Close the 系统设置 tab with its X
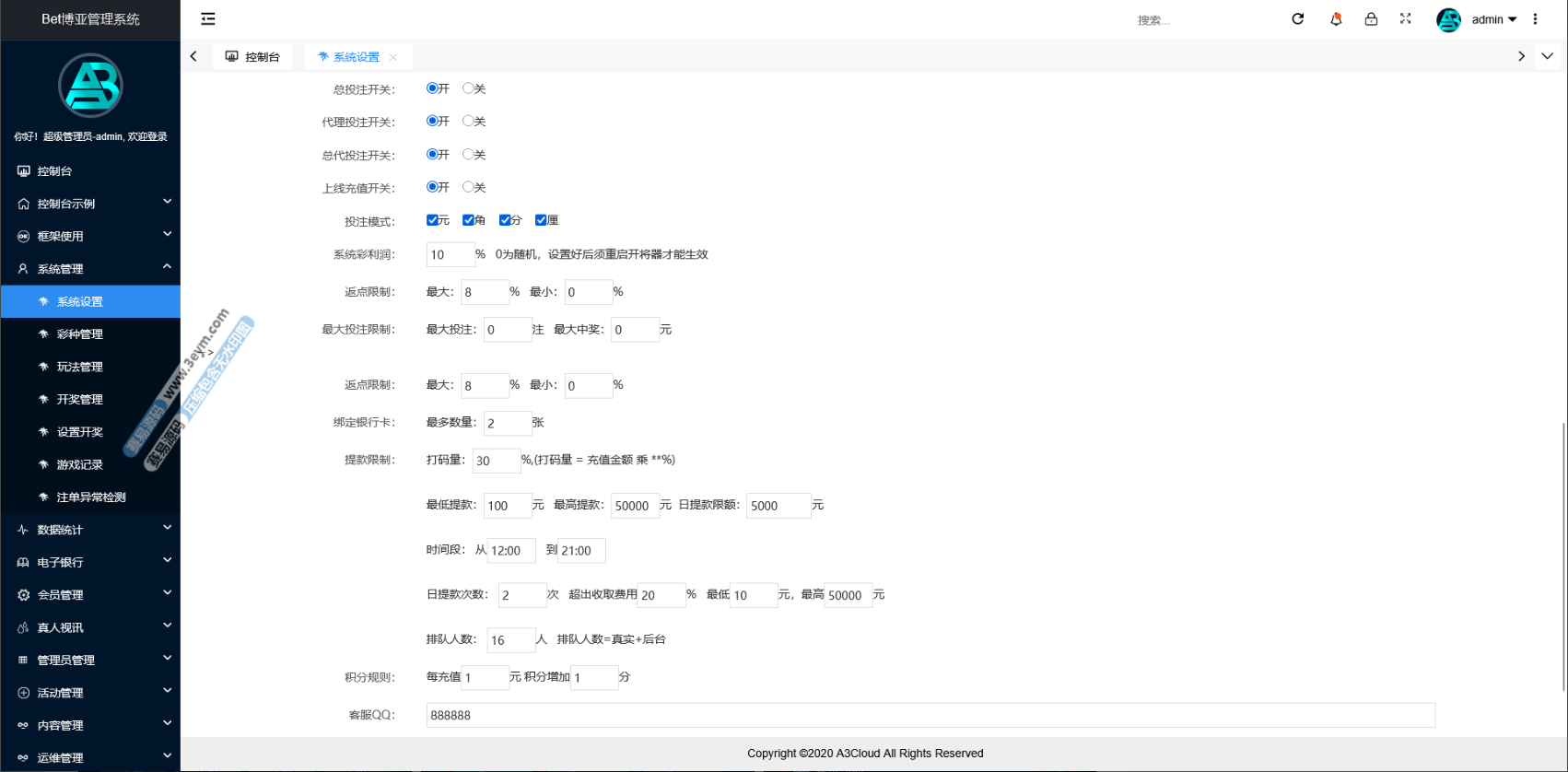The width and height of the screenshot is (1568, 772). coord(393,57)
